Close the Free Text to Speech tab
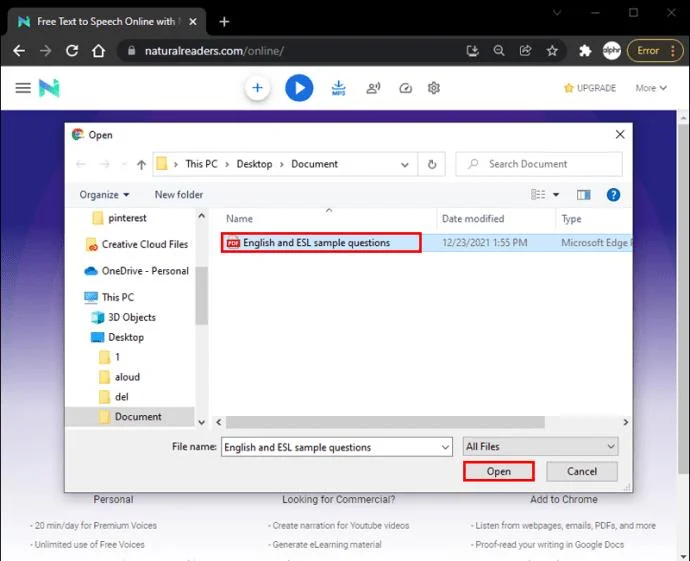This screenshot has width=690, height=561. (x=193, y=22)
